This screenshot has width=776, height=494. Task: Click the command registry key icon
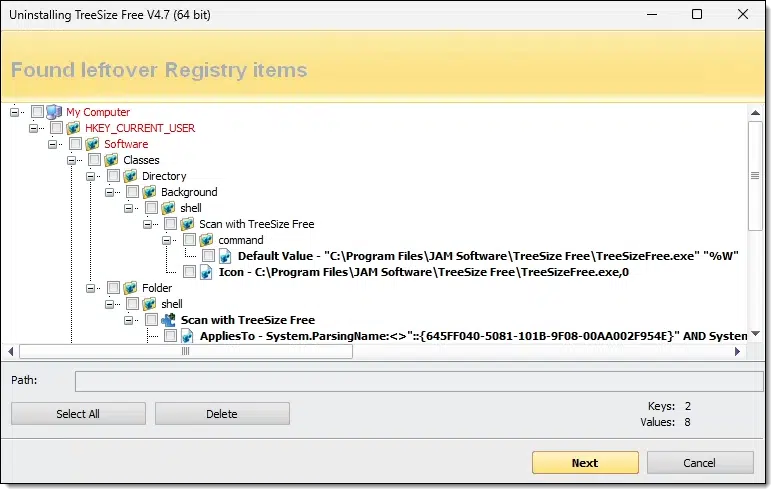[x=206, y=240]
